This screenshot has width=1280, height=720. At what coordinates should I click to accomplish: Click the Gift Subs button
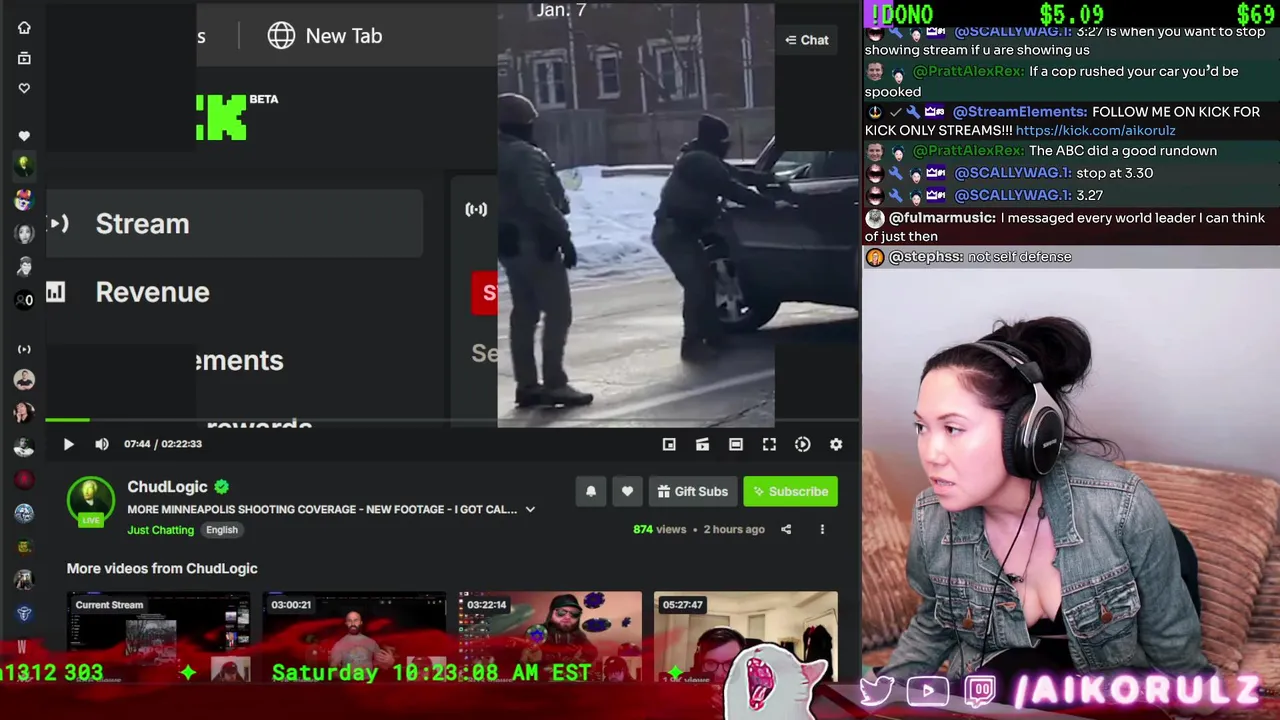click(692, 491)
